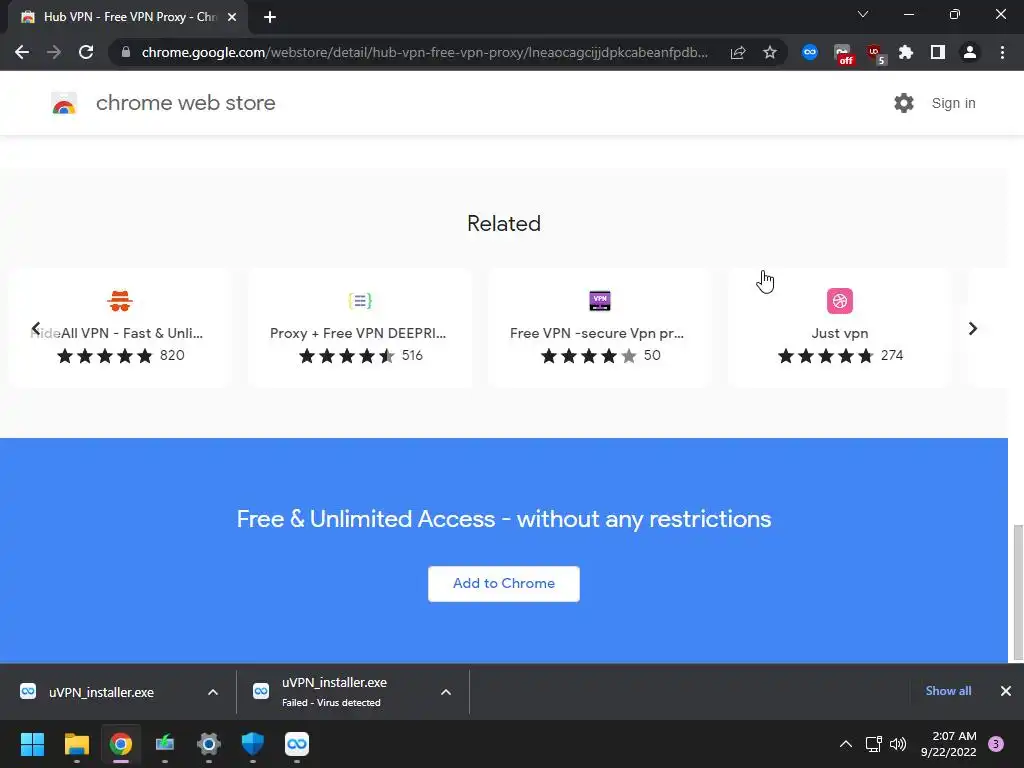Click the Chrome Web Store logo

click(x=64, y=103)
